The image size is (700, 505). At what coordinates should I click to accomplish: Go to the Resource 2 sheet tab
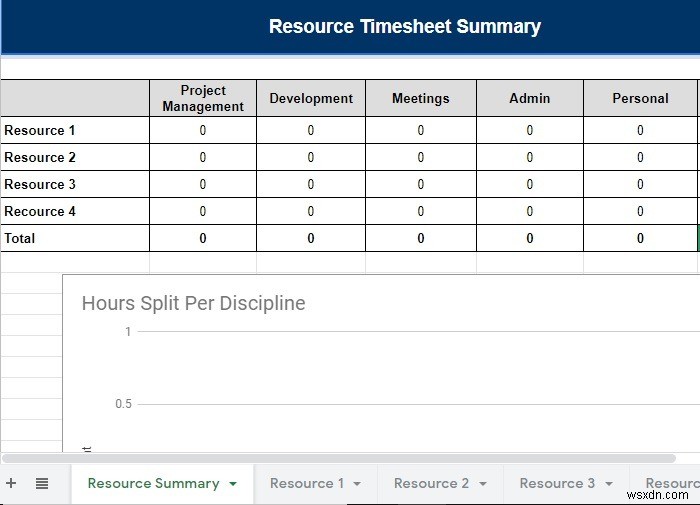[431, 483]
